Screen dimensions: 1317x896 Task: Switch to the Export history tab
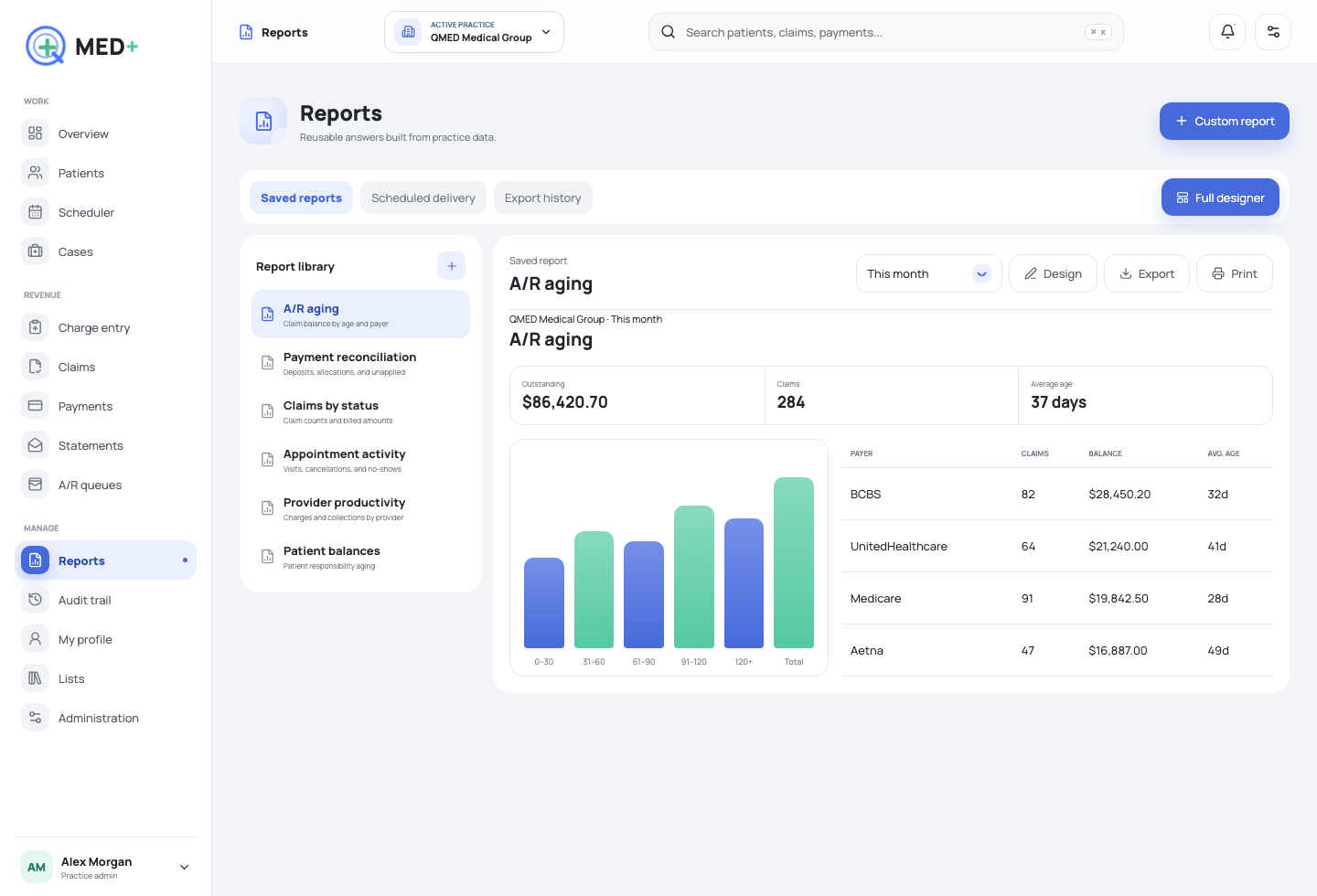(x=543, y=197)
